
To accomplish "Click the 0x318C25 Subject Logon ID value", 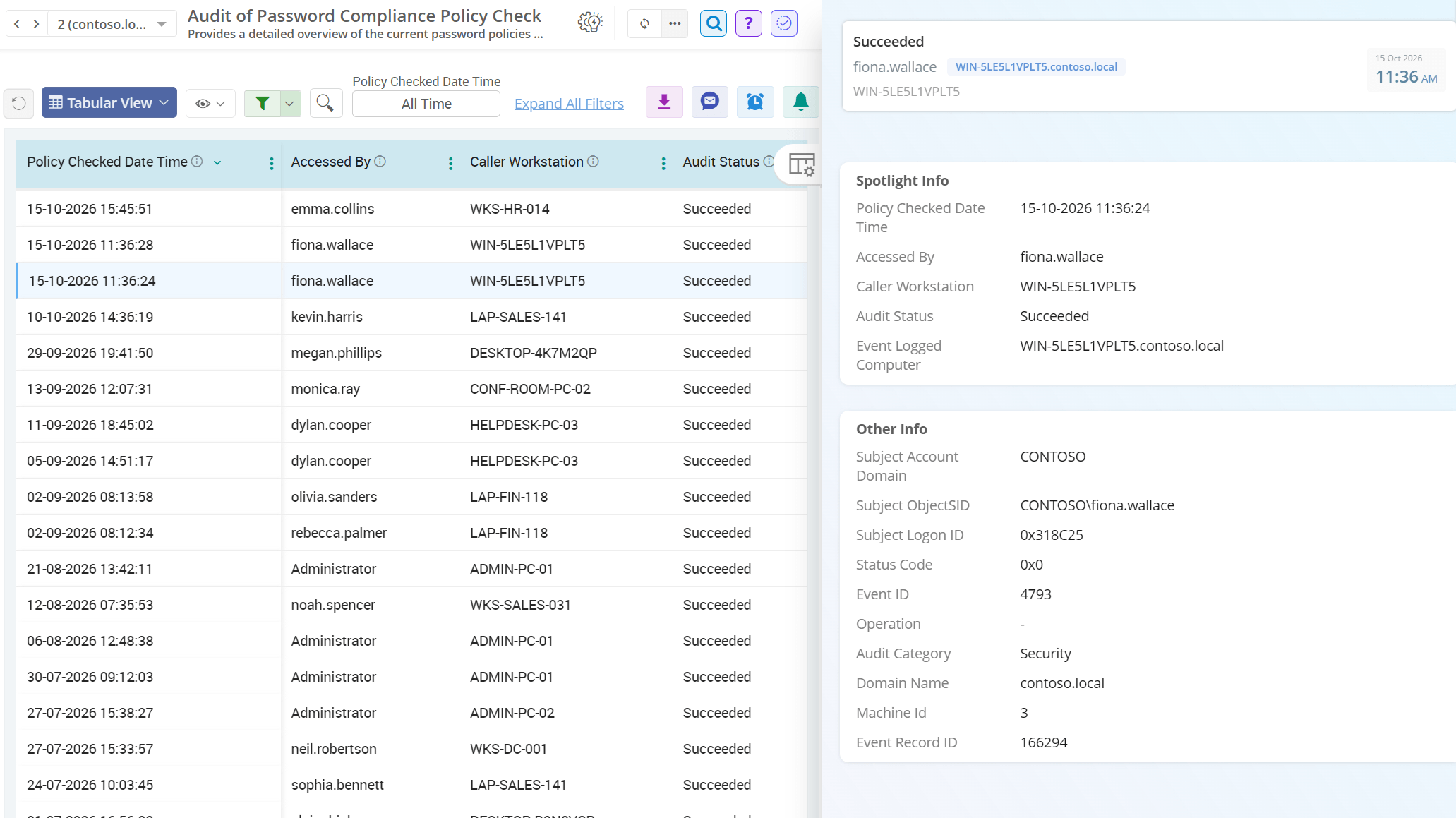I will point(1051,535).
